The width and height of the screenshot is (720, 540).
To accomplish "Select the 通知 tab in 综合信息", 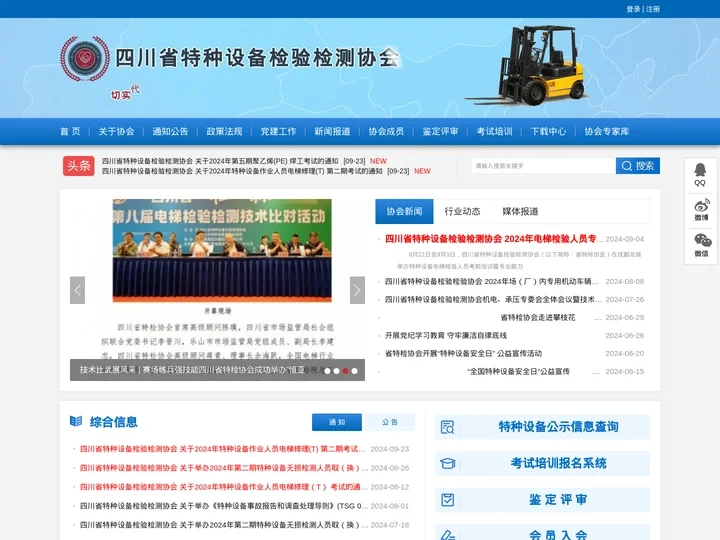I will coord(337,422).
